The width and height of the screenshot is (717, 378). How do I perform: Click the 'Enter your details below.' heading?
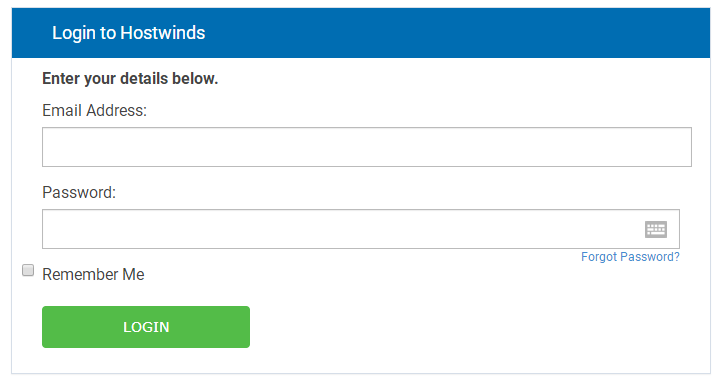[130, 79]
